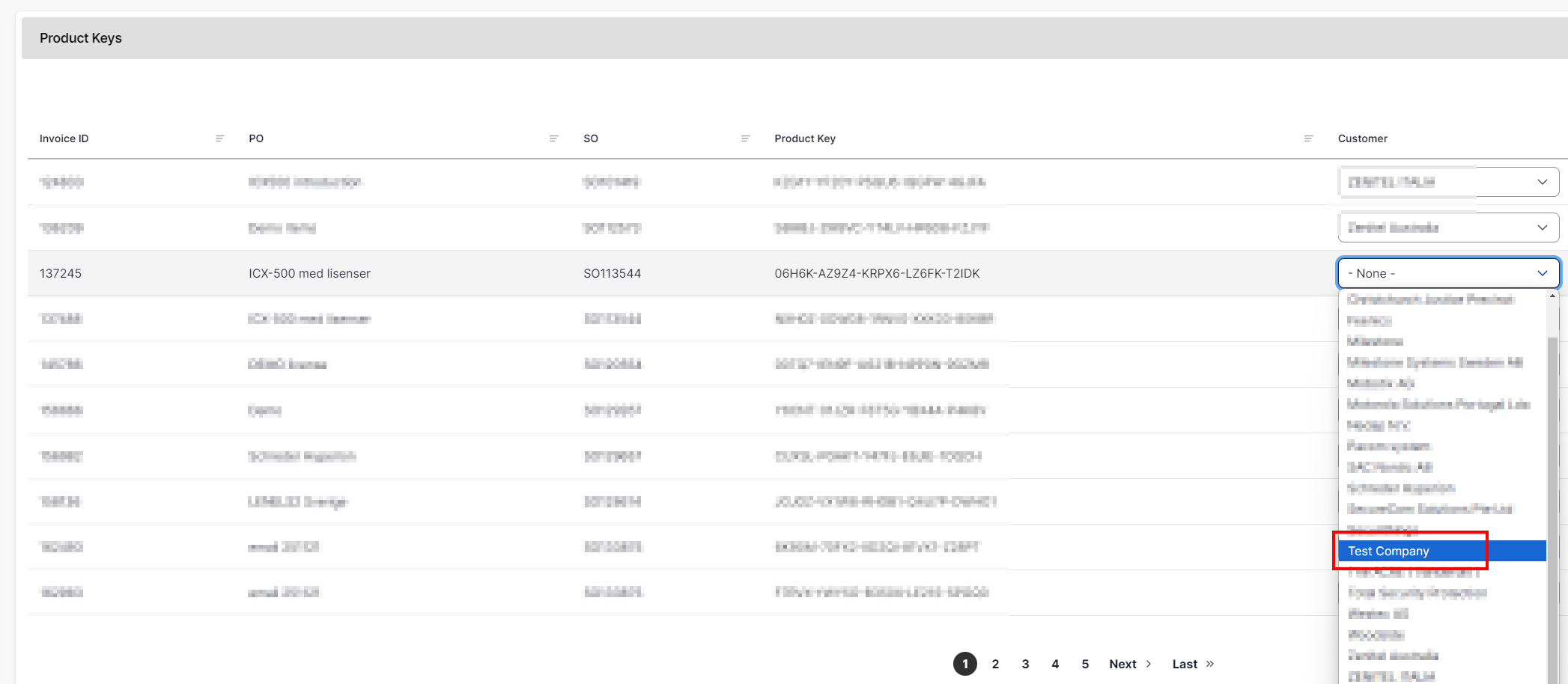This screenshot has width=1568, height=684.
Task: Select Test Company from customer list
Action: 1389,551
